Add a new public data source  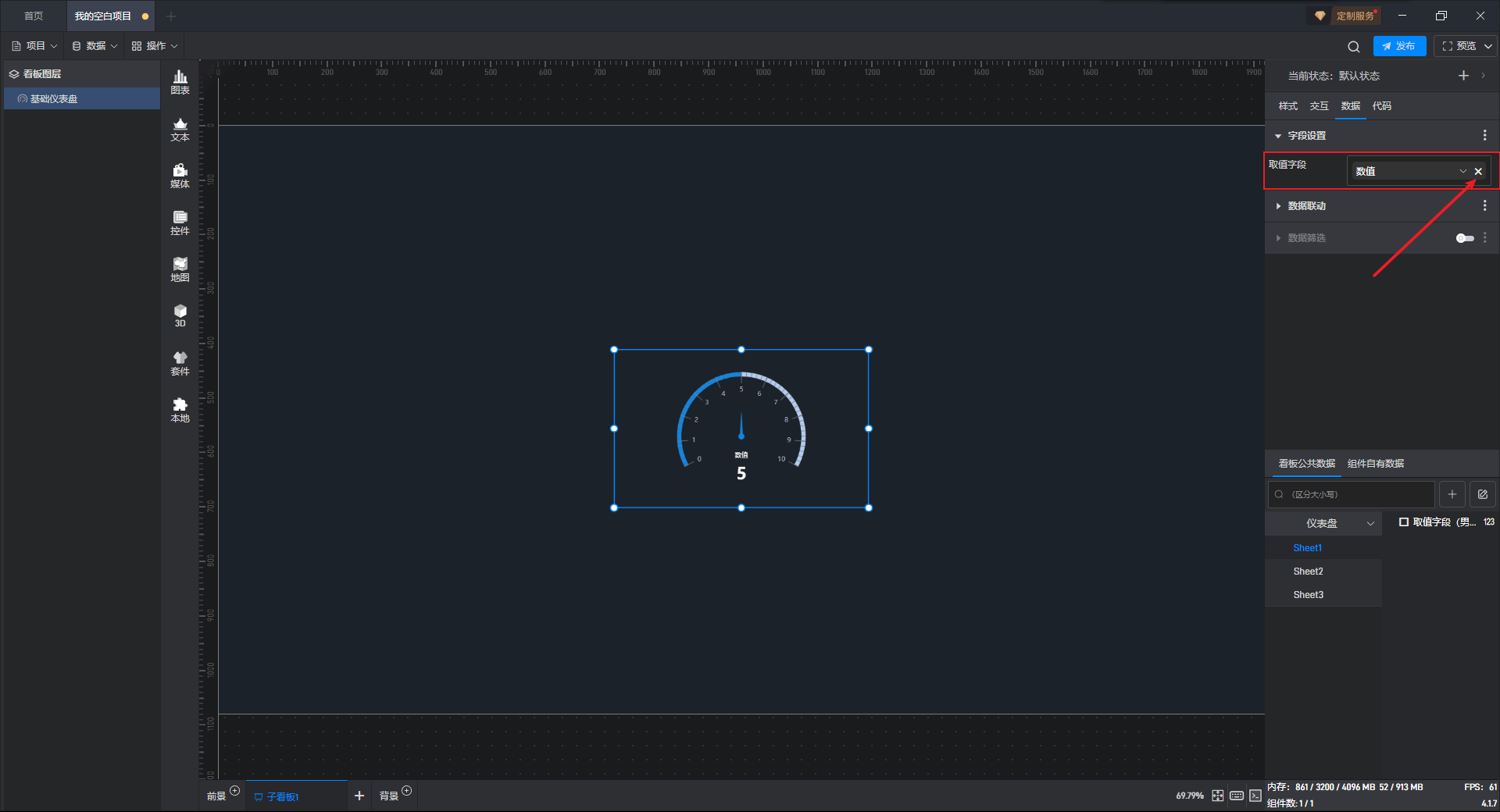coord(1452,494)
